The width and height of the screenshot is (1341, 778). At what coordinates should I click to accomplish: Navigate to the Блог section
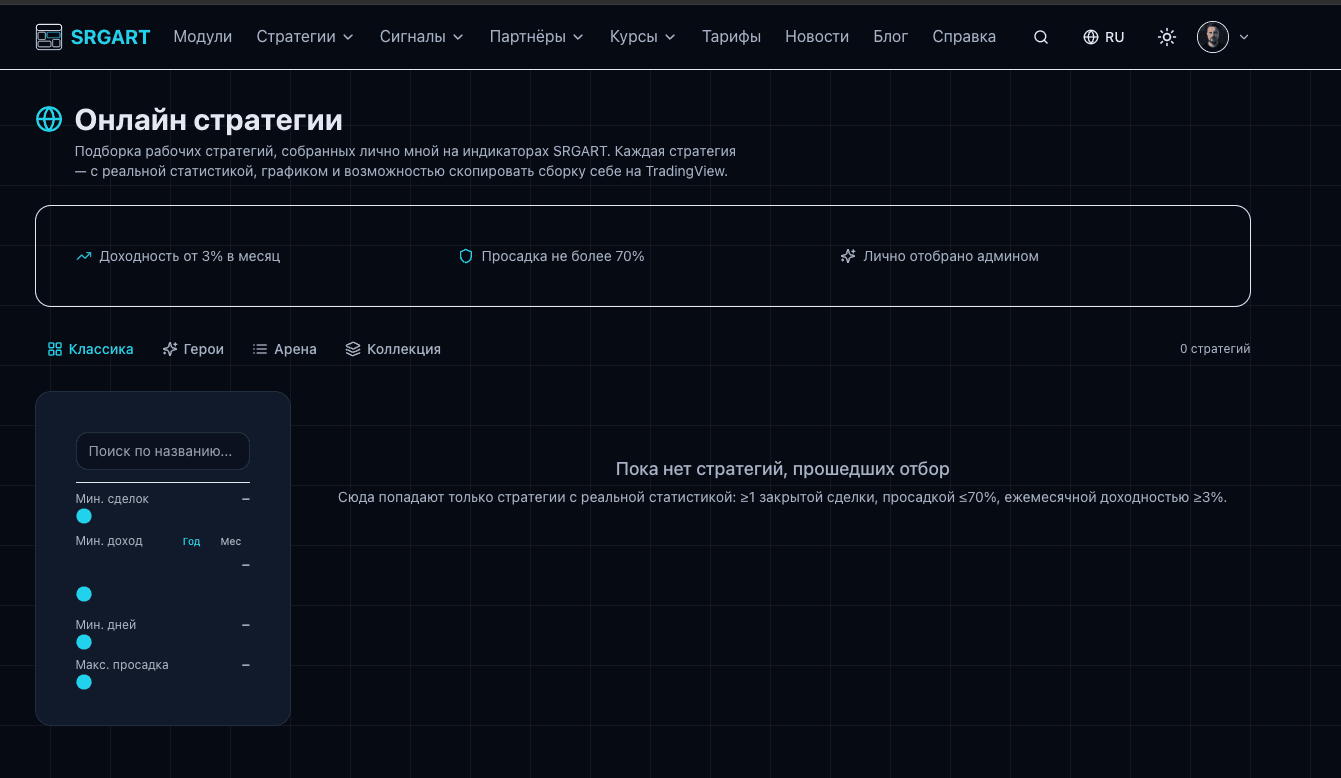coord(890,36)
